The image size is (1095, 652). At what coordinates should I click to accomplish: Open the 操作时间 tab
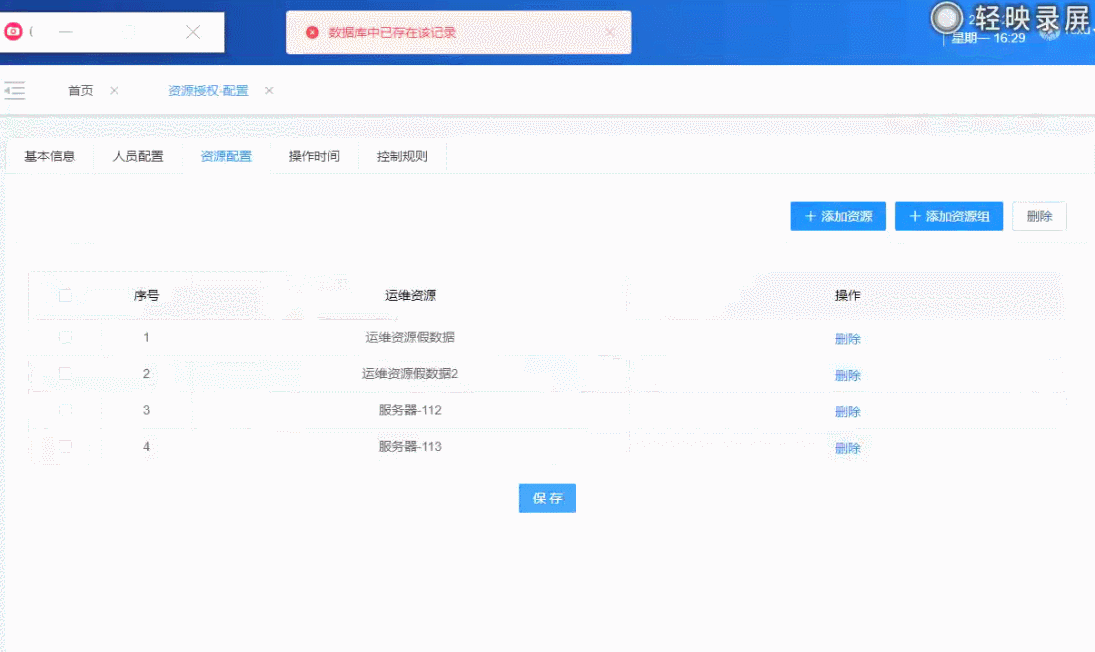point(314,156)
